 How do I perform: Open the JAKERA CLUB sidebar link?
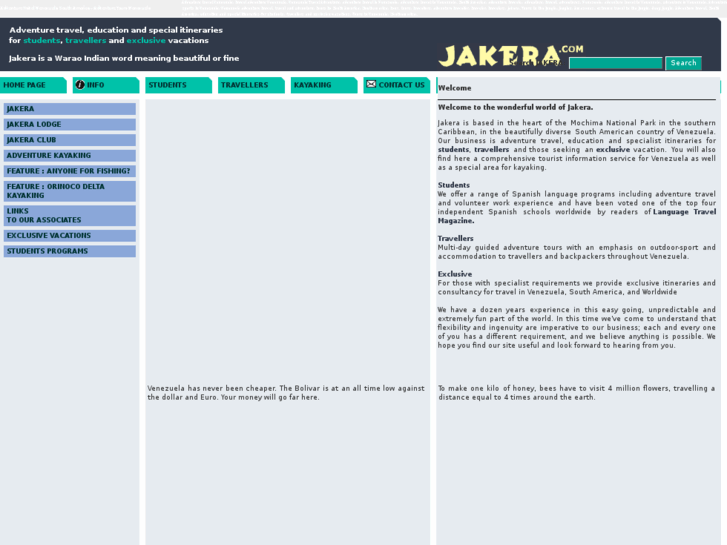(x=70, y=140)
